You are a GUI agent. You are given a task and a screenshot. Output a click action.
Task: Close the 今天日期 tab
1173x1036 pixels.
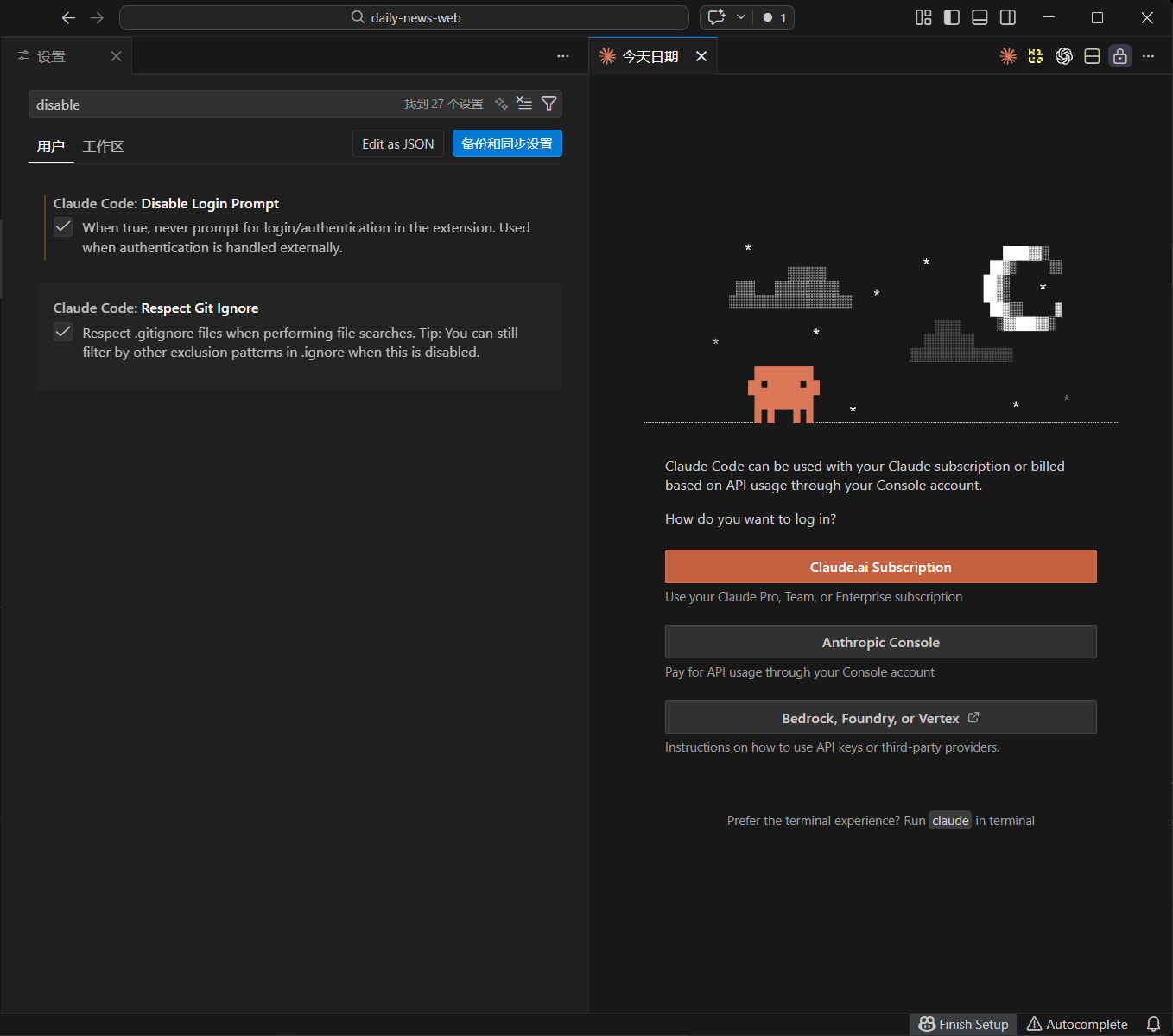(x=701, y=56)
